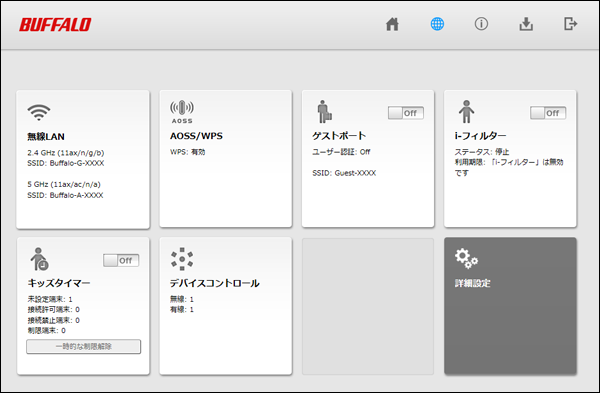Open the gears icon for 詳細設定
The width and height of the screenshot is (600, 393).
point(466,258)
